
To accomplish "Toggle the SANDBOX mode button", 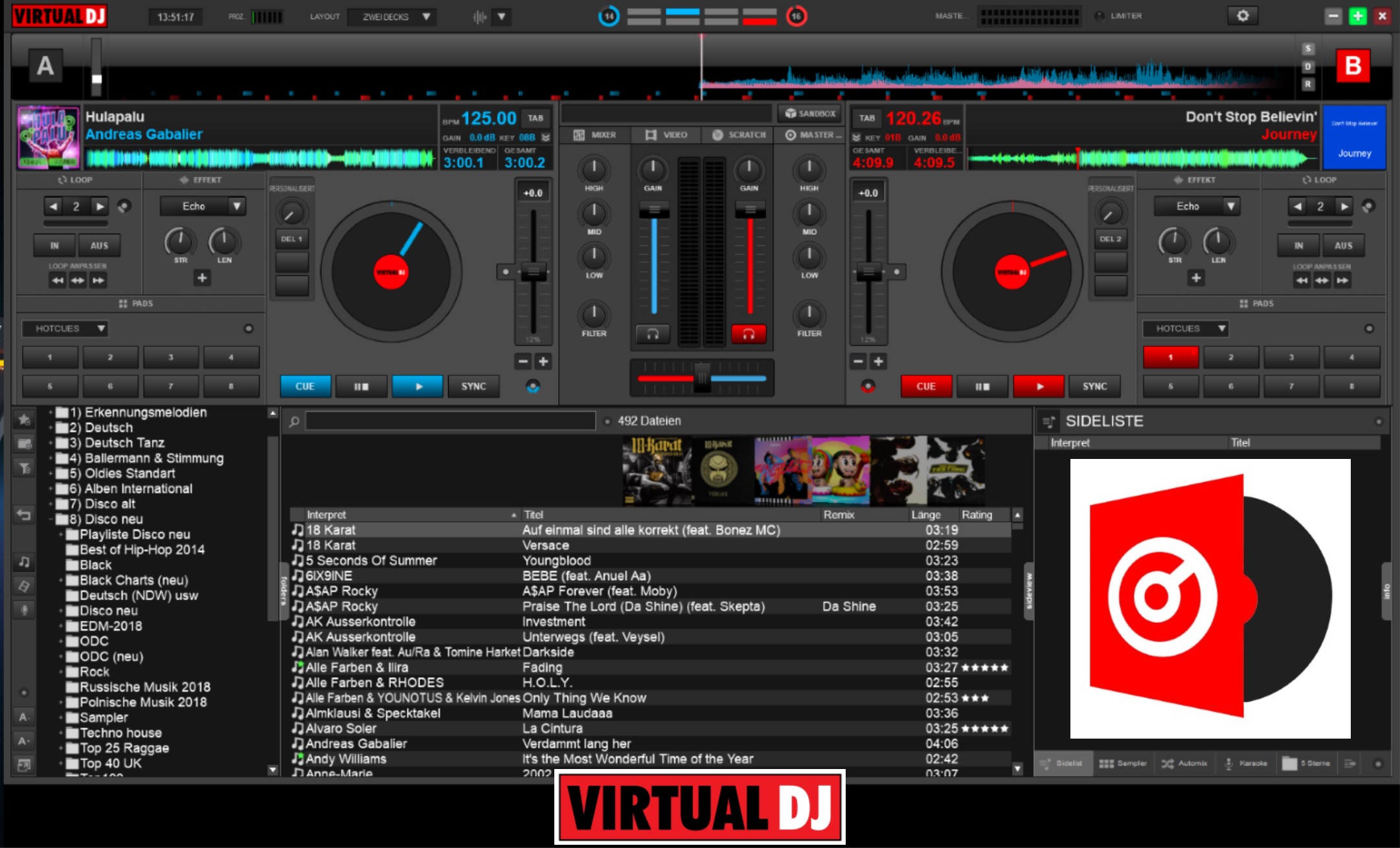I will [x=810, y=113].
